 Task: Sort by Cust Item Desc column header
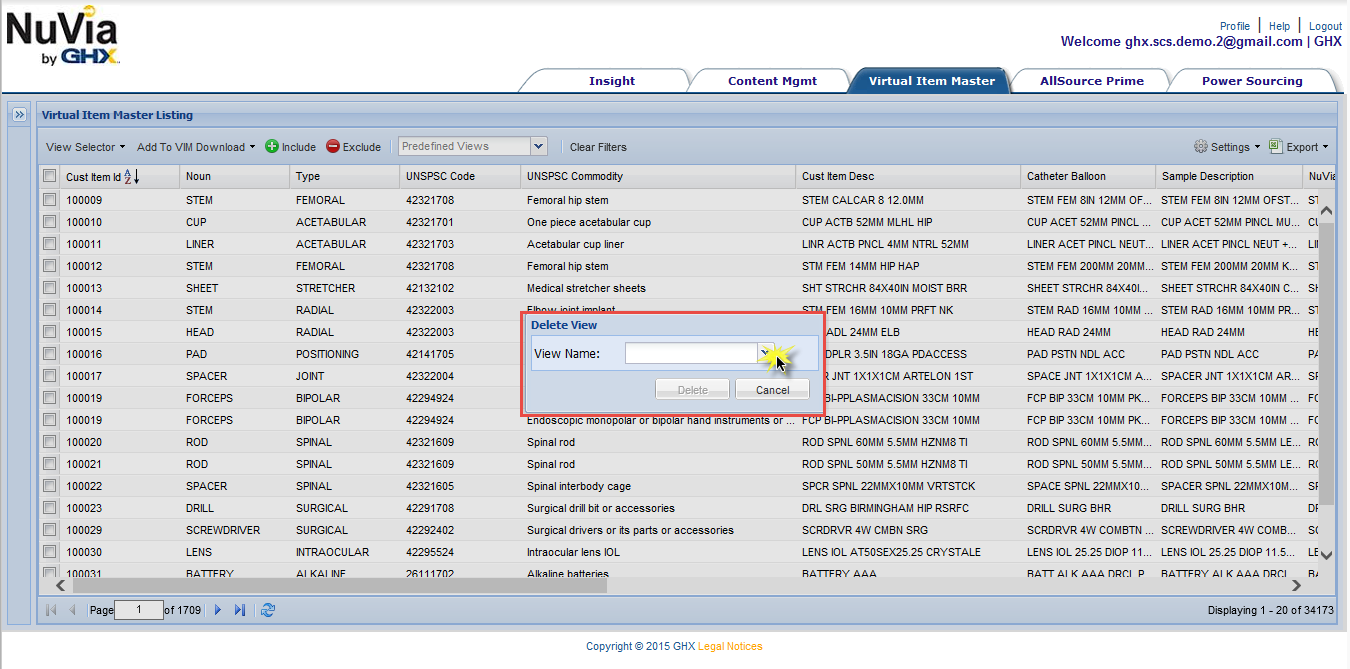908,177
